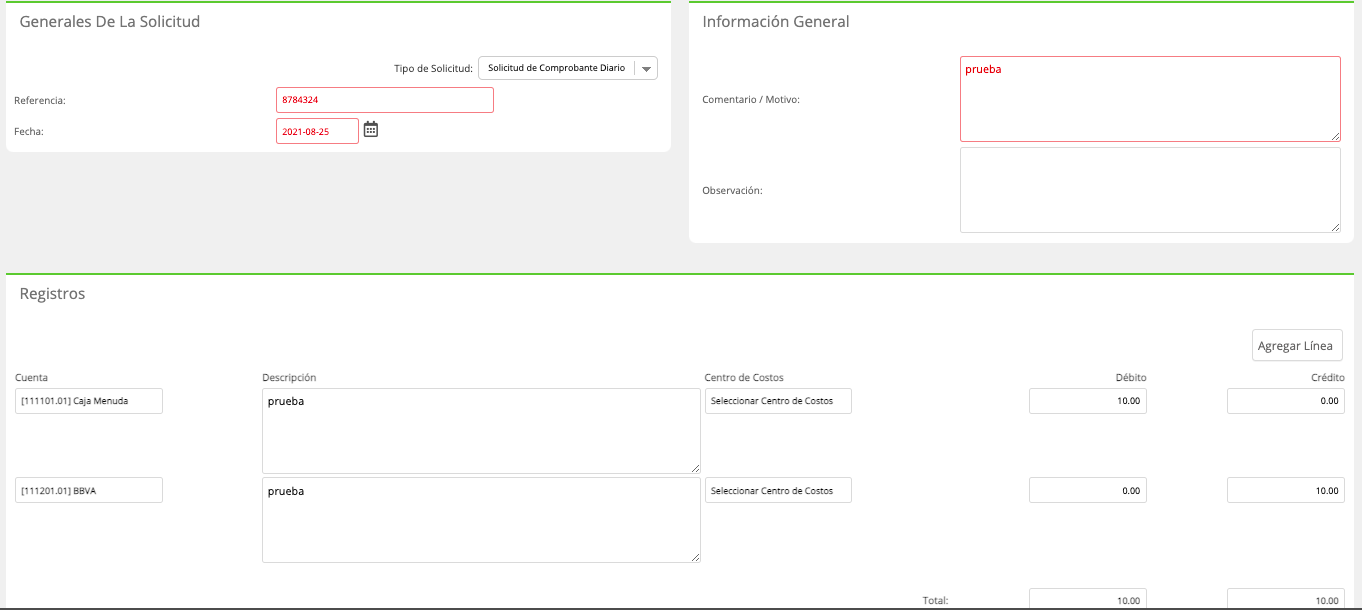Image resolution: width=1362 pixels, height=610 pixels.
Task: Click the Total: label
Action: coord(935,601)
